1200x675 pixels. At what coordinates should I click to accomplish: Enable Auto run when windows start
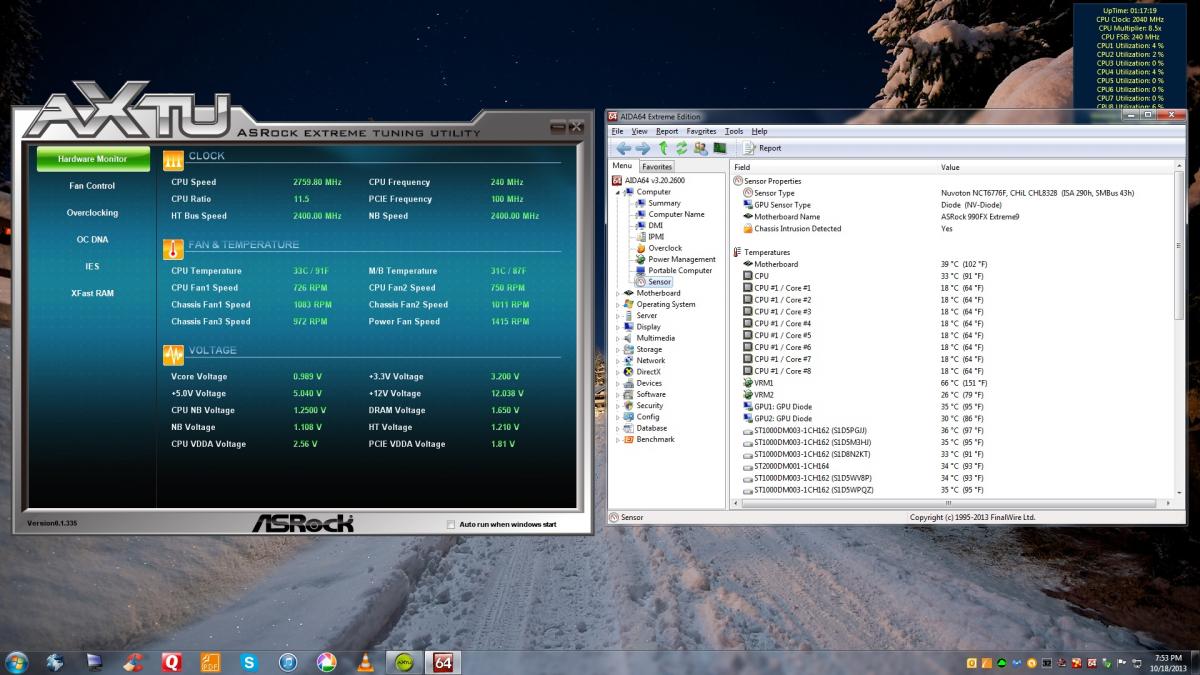coord(450,524)
